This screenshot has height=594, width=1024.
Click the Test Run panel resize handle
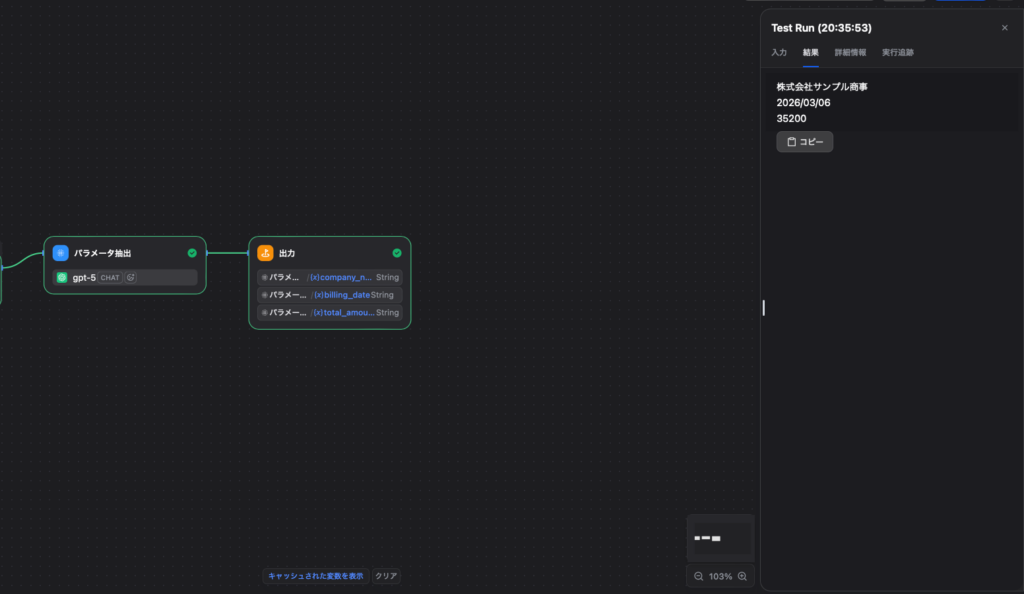coord(763,307)
